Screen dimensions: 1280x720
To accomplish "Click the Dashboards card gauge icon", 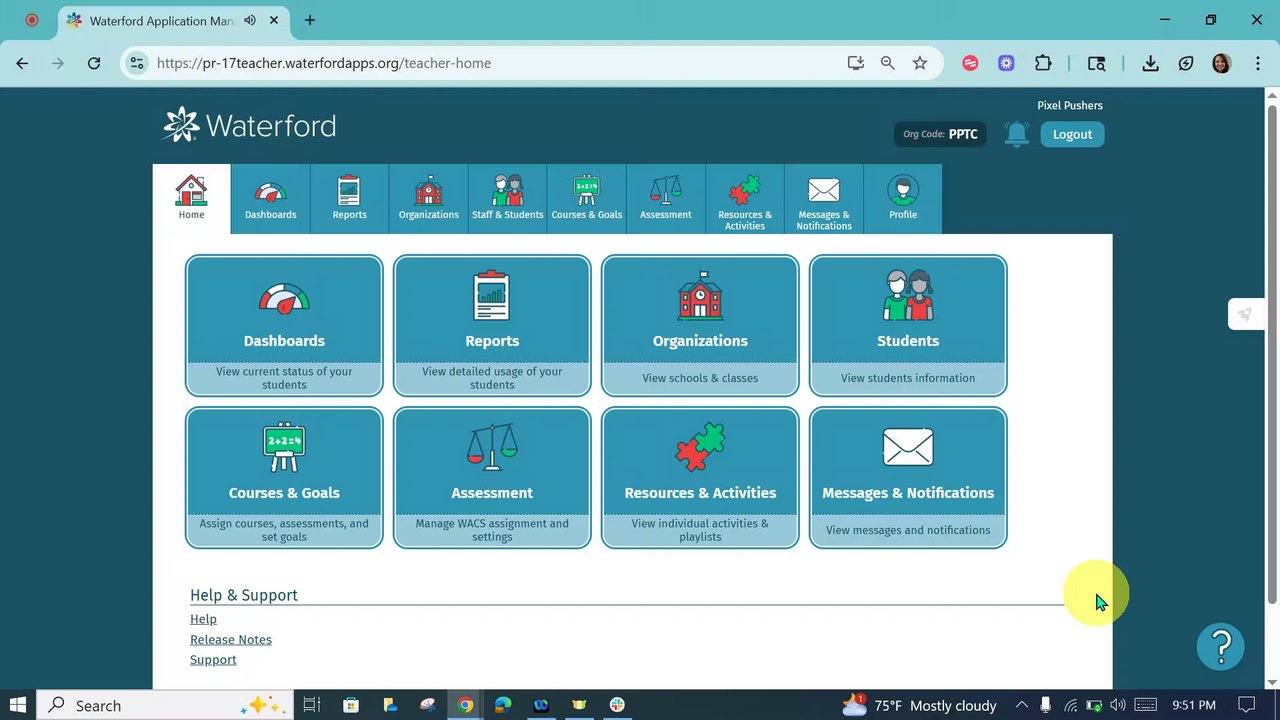I will pos(284,298).
